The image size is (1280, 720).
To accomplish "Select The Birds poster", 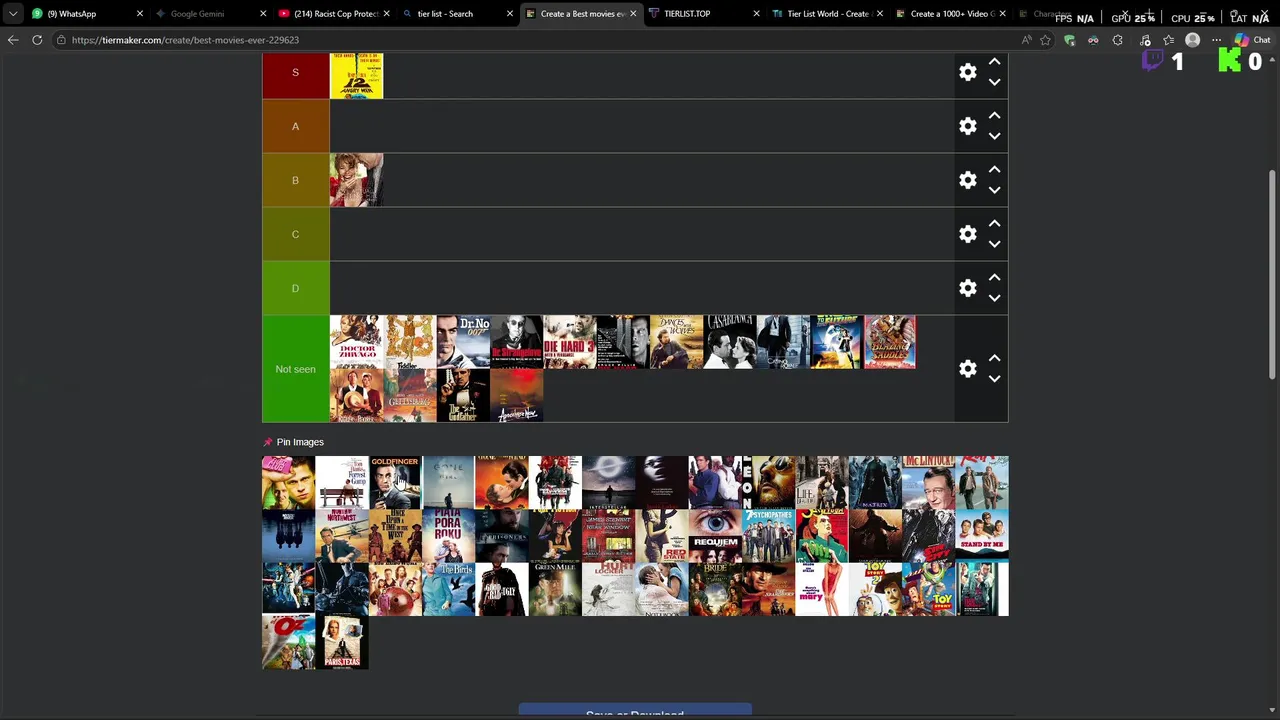I will pyautogui.click(x=448, y=589).
